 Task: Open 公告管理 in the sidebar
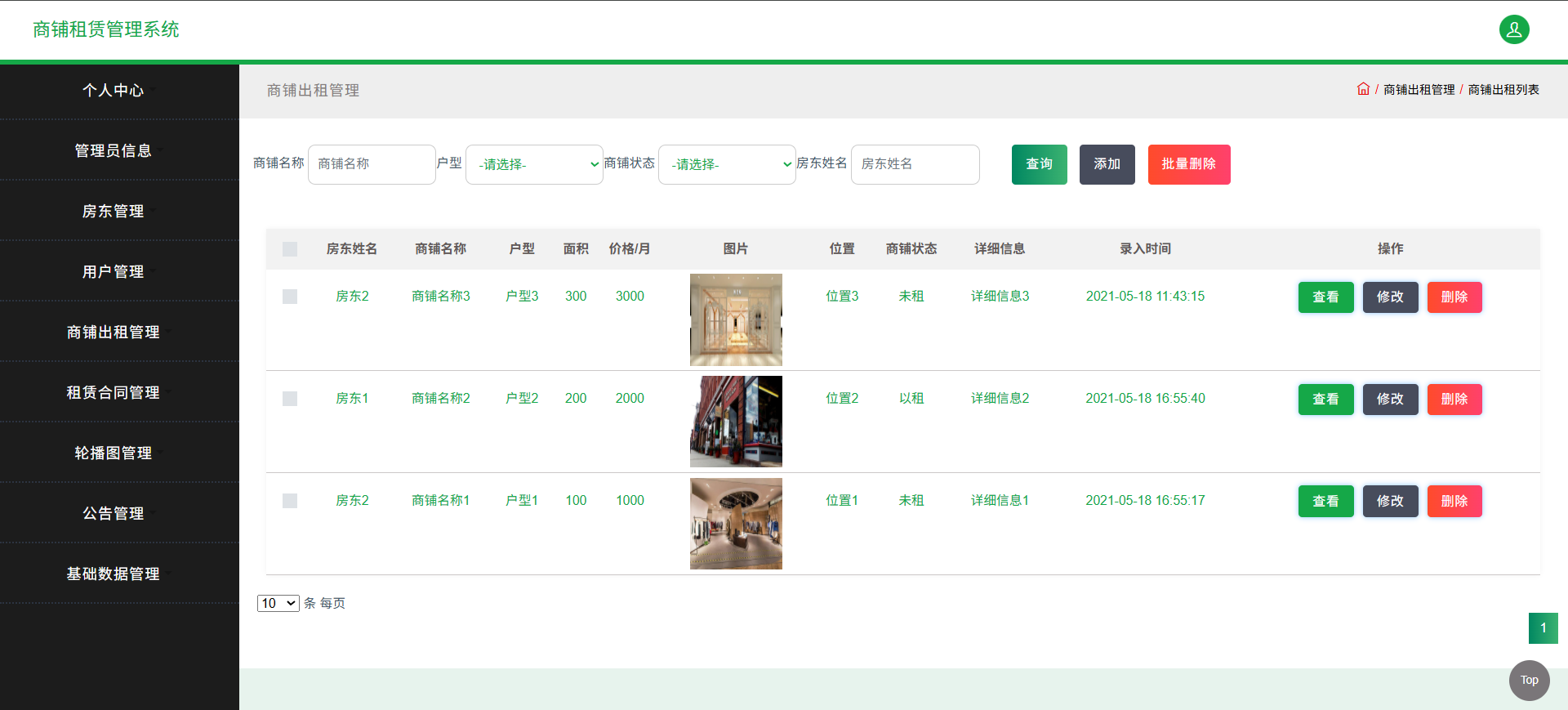click(x=113, y=513)
